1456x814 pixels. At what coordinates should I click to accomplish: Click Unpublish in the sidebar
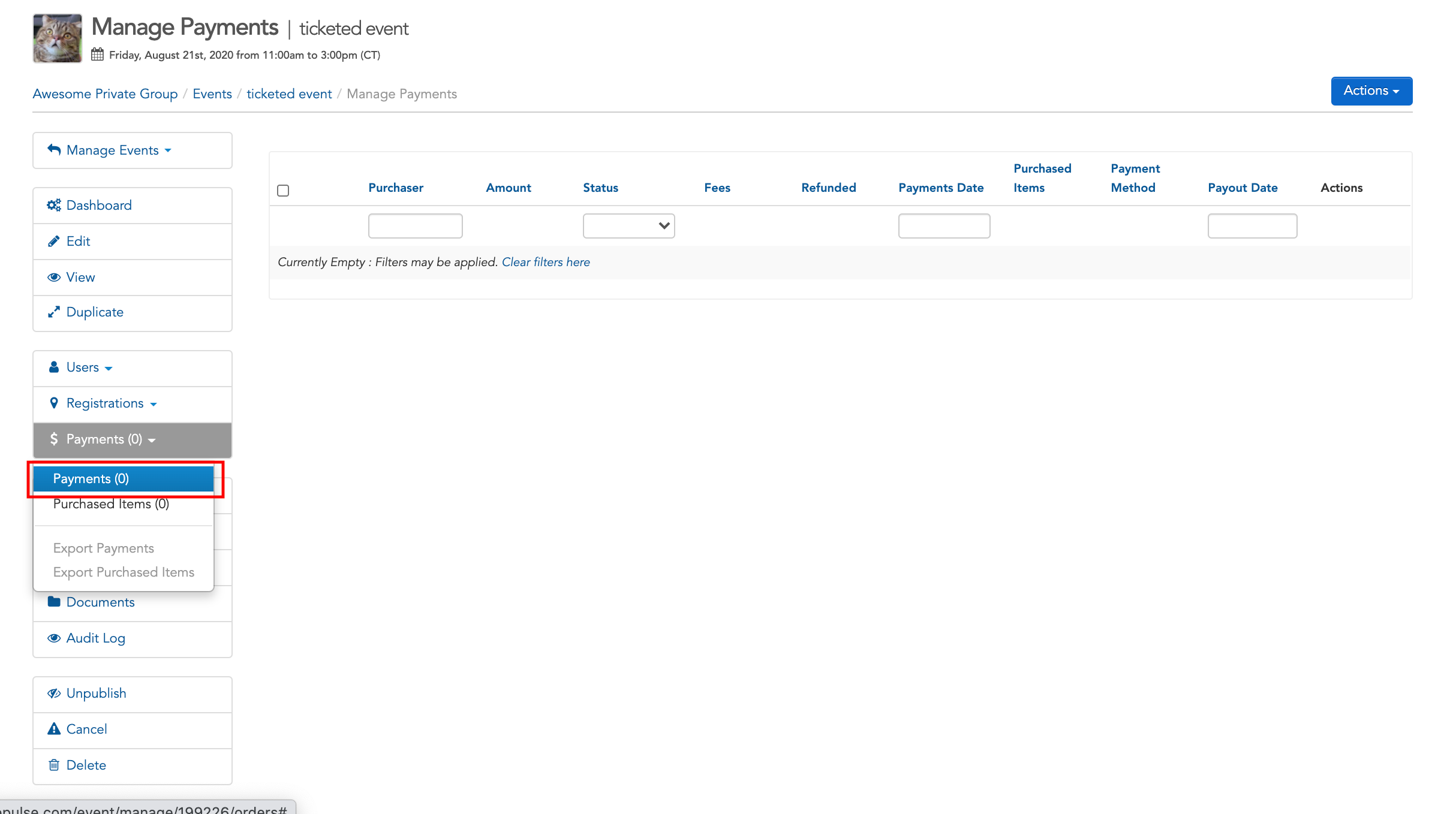[x=133, y=694]
